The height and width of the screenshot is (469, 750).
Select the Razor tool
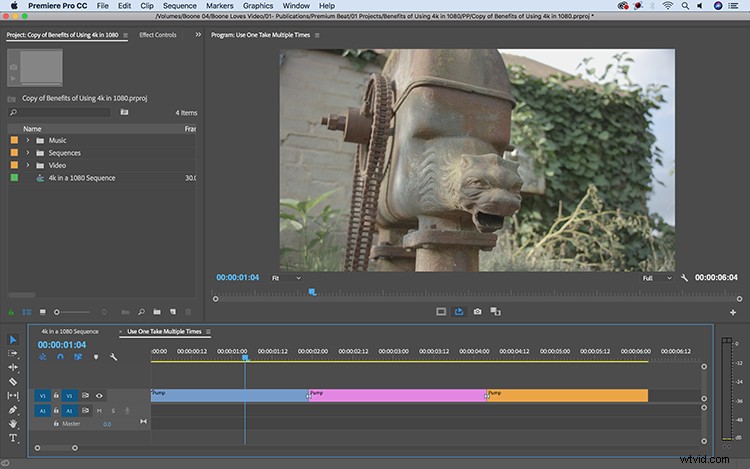coord(13,382)
